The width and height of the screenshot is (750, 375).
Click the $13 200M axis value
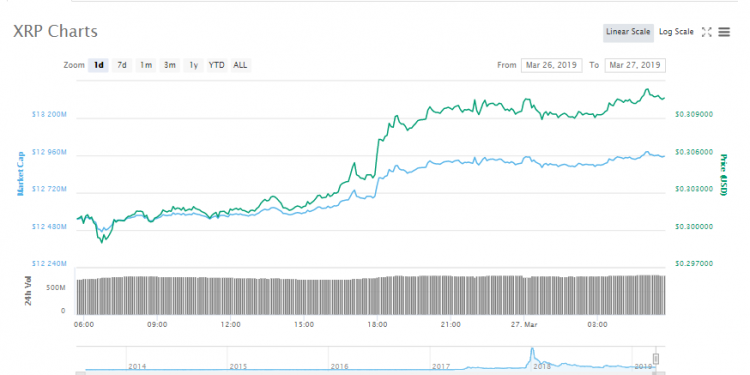49,115
